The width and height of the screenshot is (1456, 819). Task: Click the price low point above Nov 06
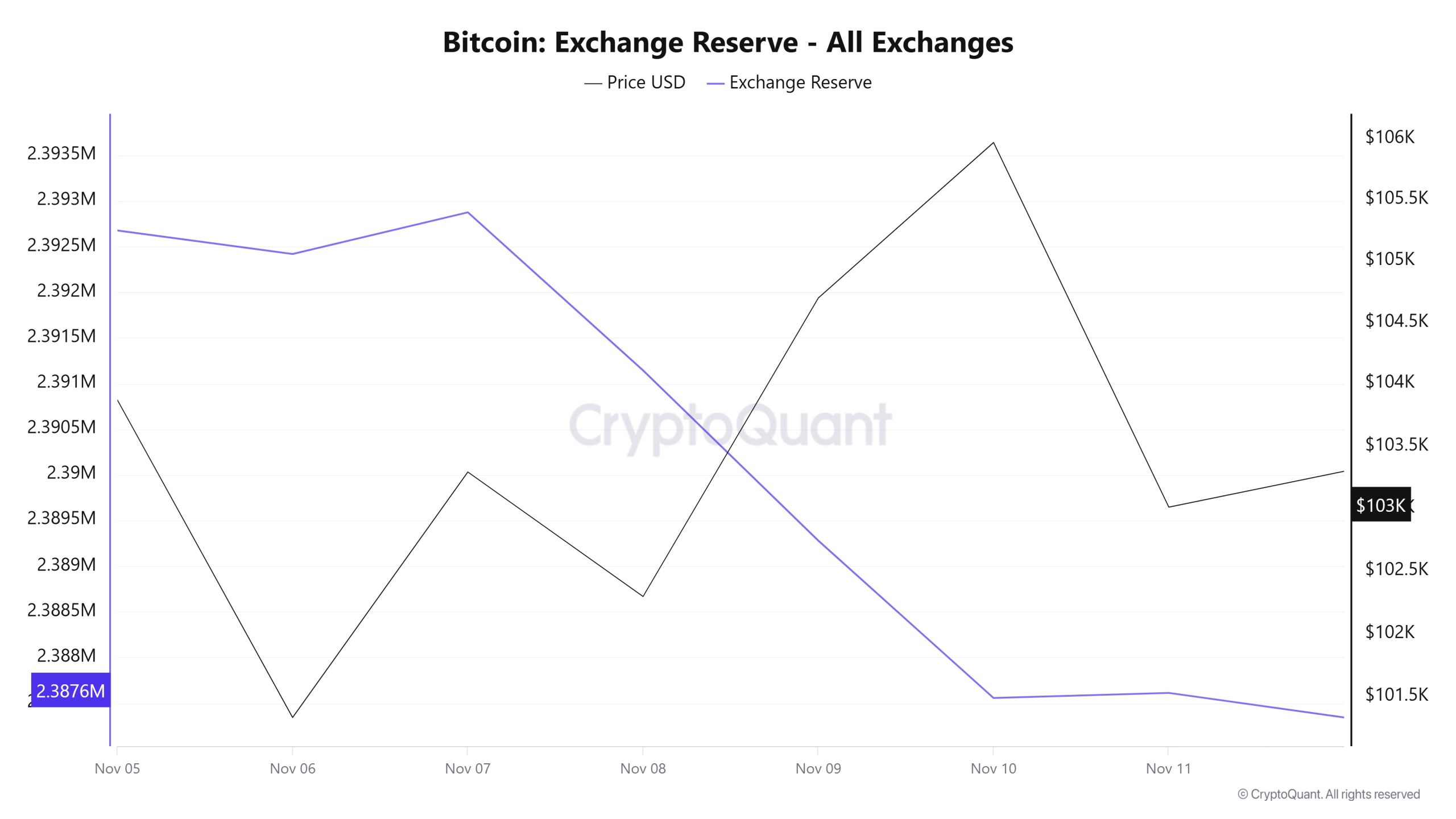[x=292, y=717]
